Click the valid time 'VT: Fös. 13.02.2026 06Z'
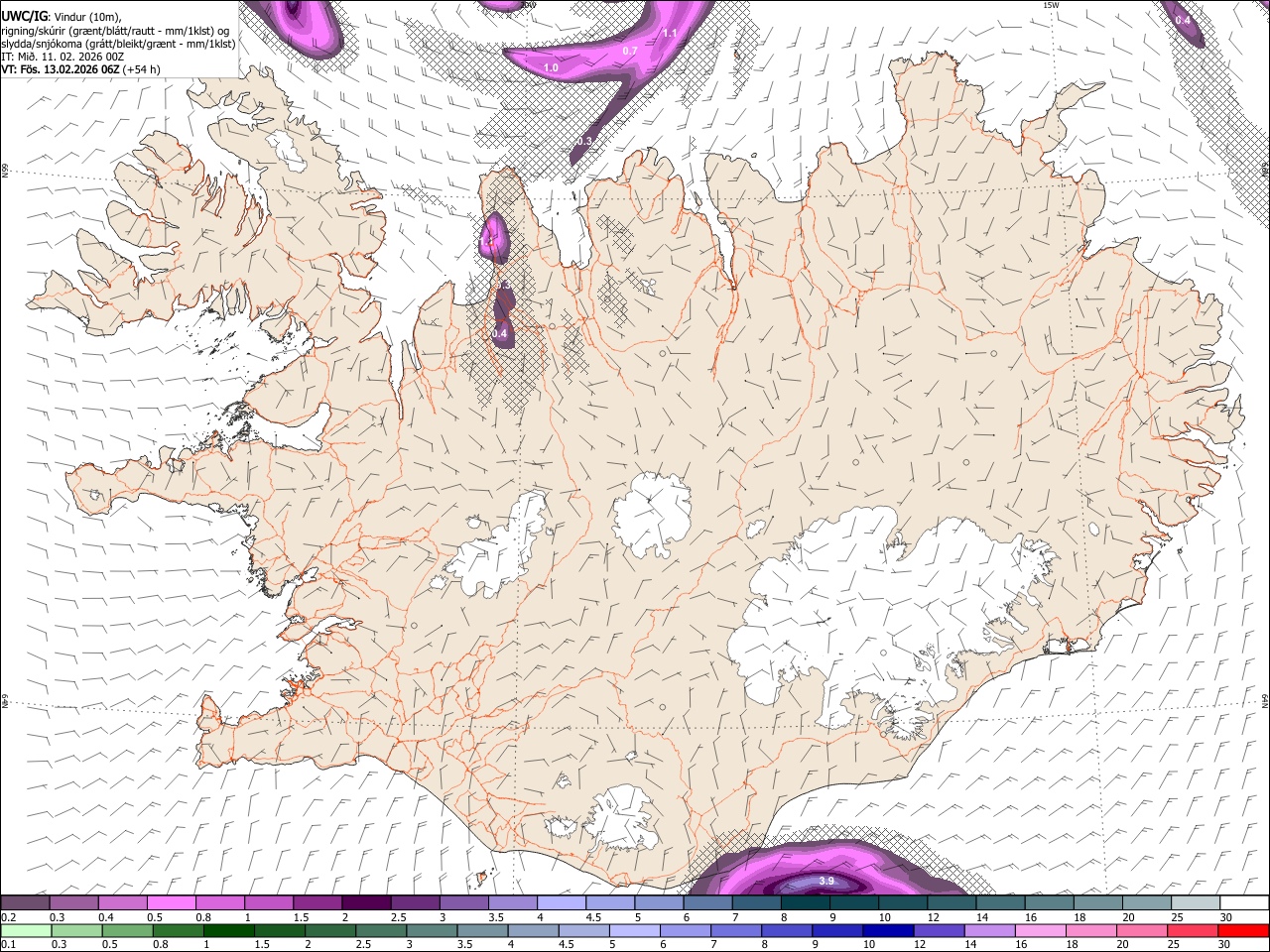The width and height of the screenshot is (1270, 952). click(61, 69)
